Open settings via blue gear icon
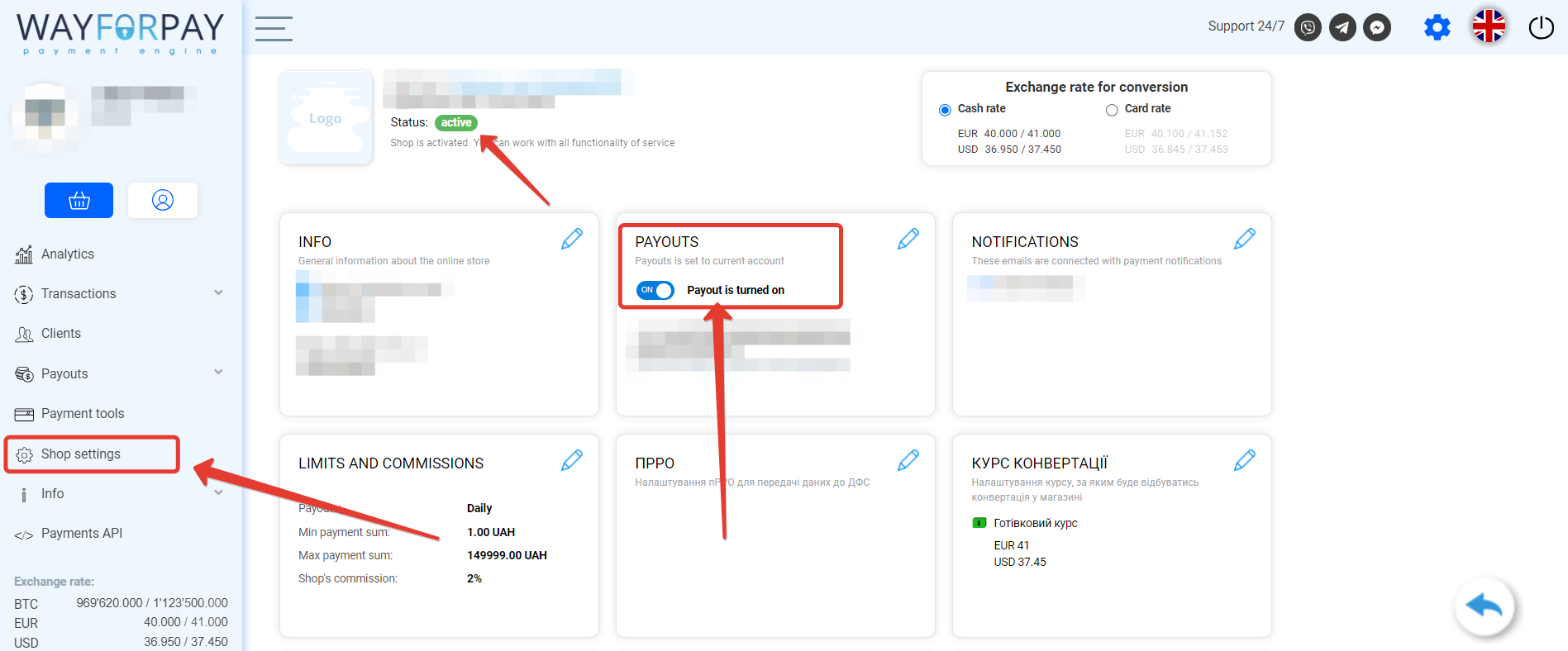1568x651 pixels. tap(1437, 27)
